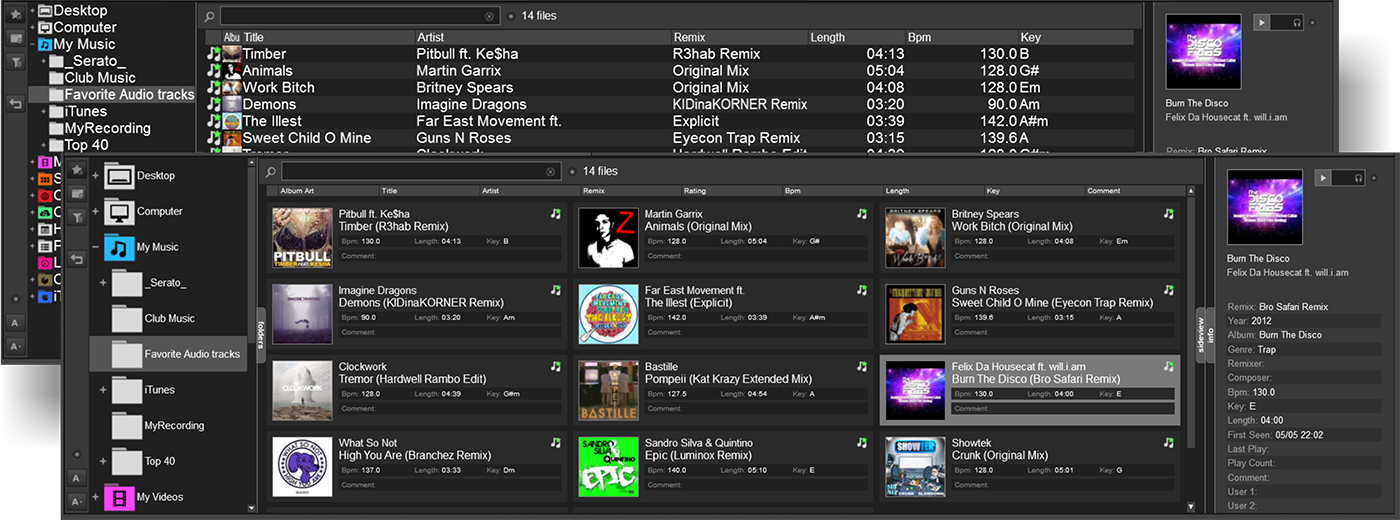The height and width of the screenshot is (520, 1400).
Task: Expand the My Videos folder node
Action: [96, 496]
